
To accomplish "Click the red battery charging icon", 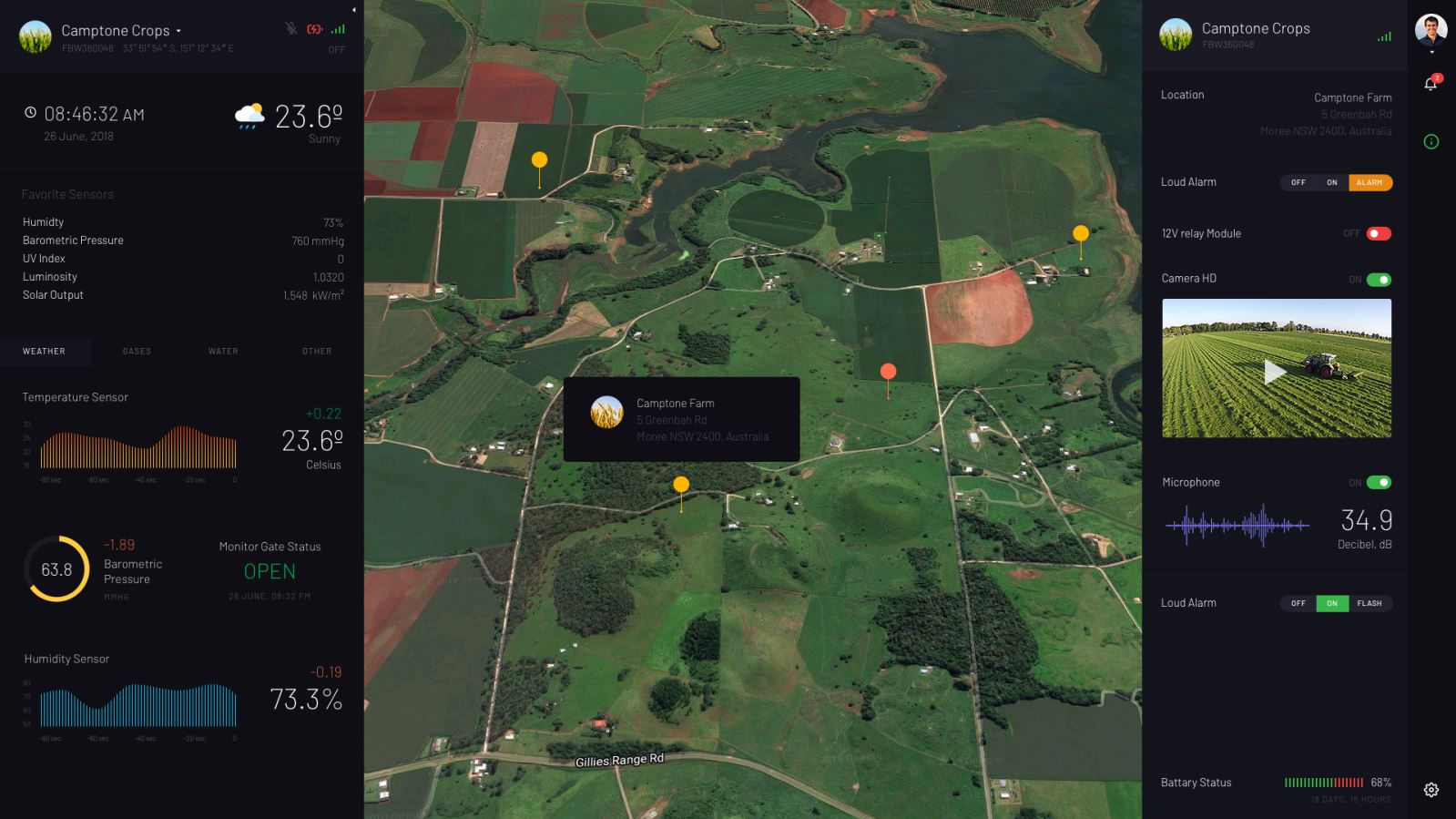I will [x=315, y=29].
